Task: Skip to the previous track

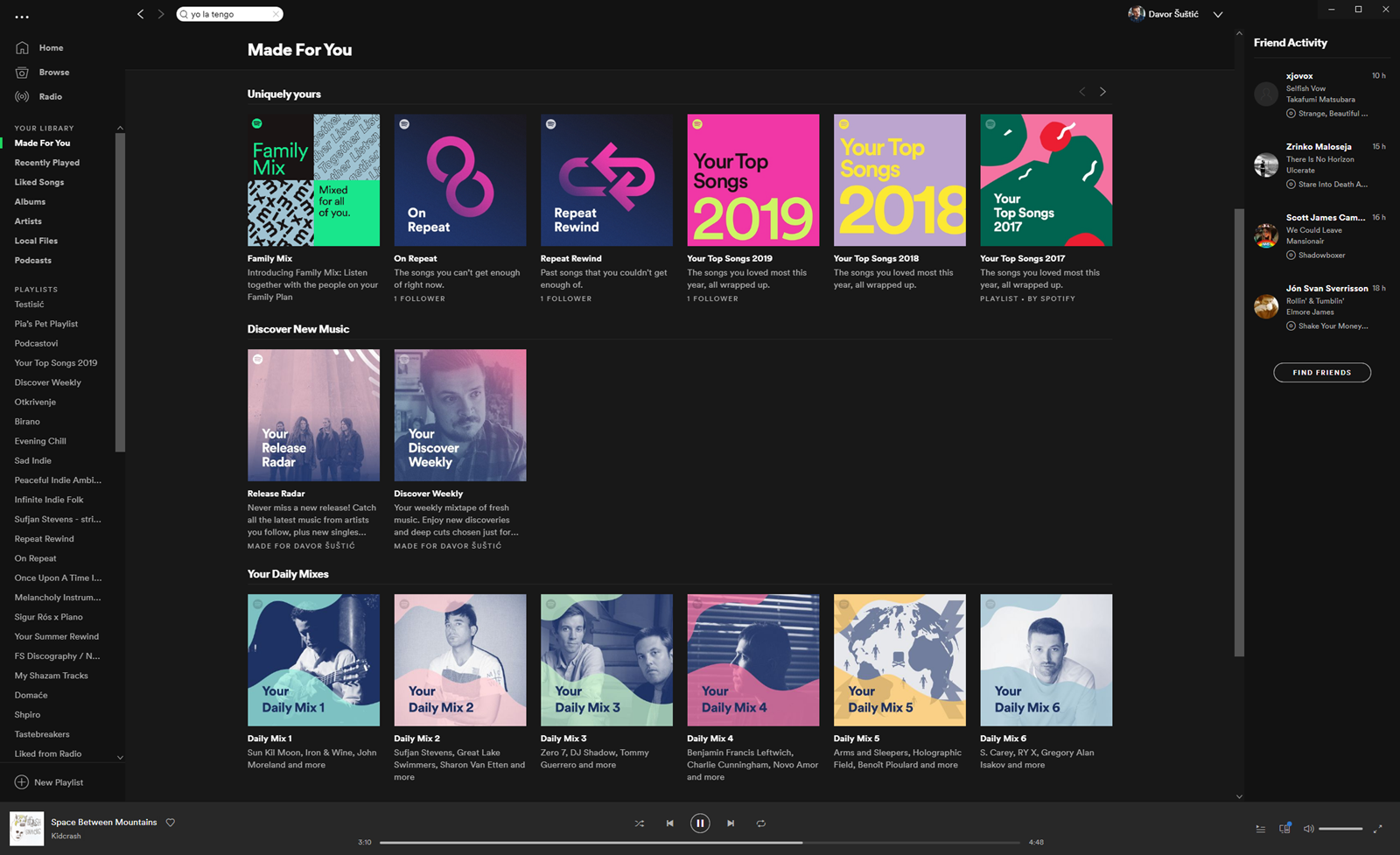Action: point(670,823)
